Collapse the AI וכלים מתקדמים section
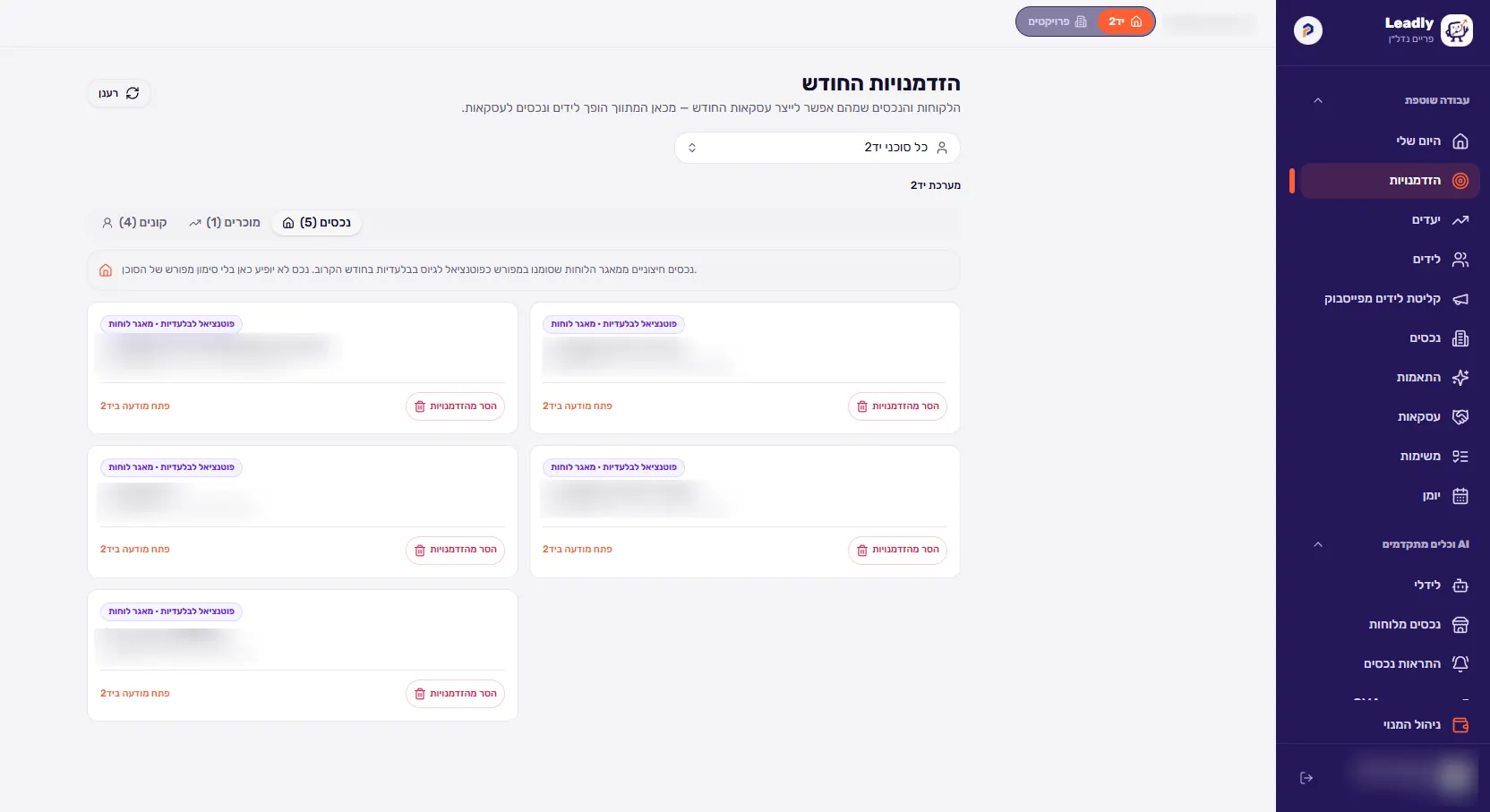Viewport: 1490px width, 812px height. click(x=1317, y=544)
